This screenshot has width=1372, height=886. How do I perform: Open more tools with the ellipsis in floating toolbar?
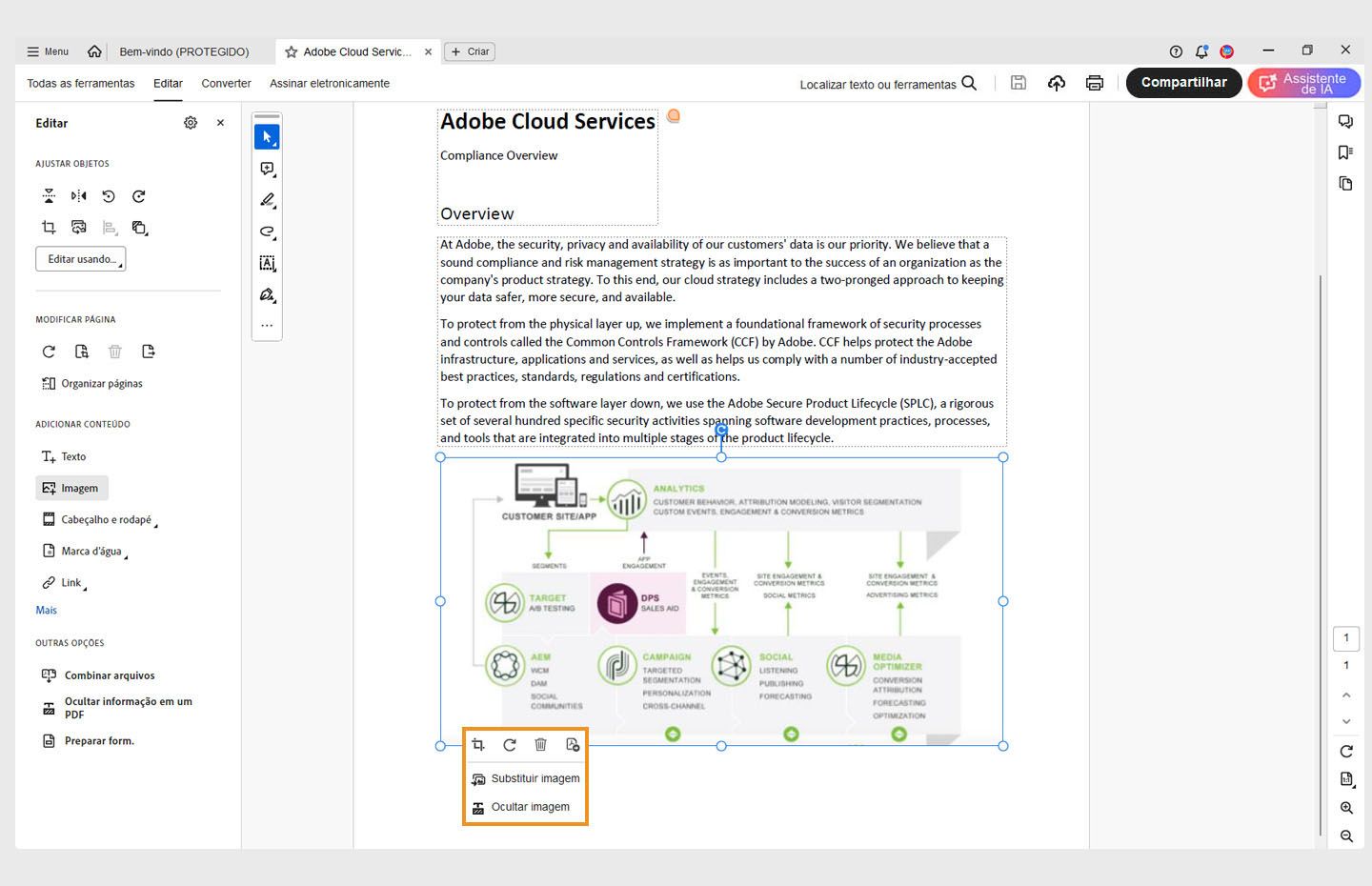pos(267,325)
